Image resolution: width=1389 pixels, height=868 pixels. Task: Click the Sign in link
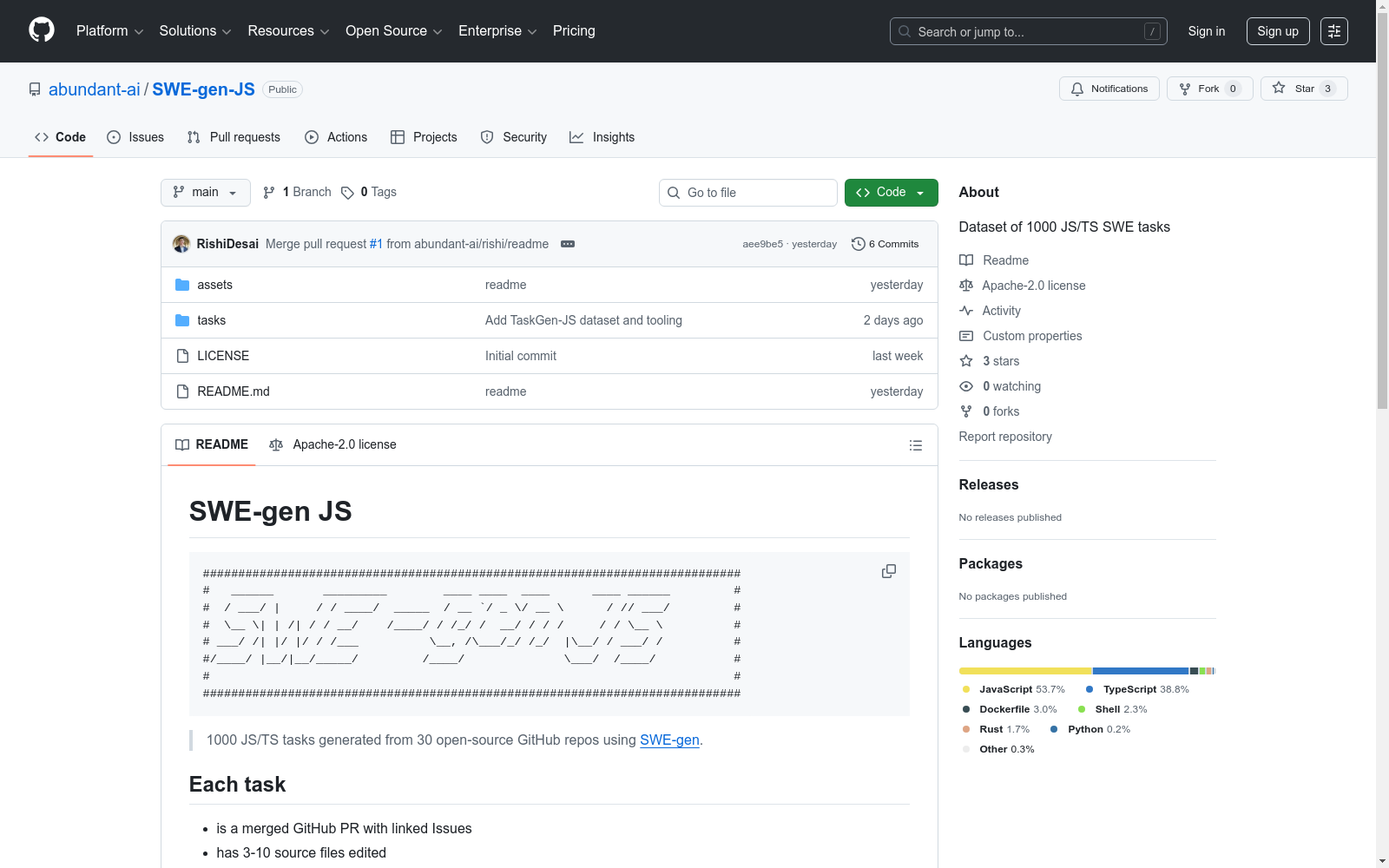tap(1207, 31)
